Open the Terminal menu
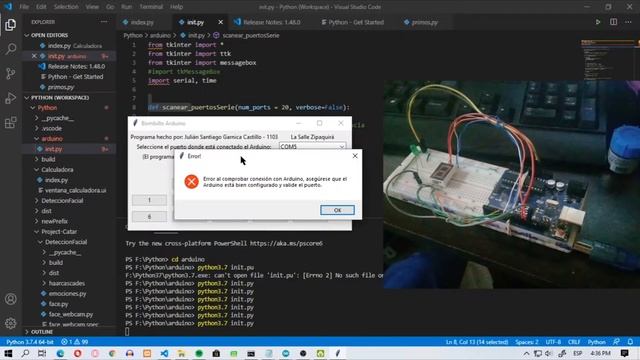Image resolution: width=640 pixels, height=360 pixels. point(151,7)
